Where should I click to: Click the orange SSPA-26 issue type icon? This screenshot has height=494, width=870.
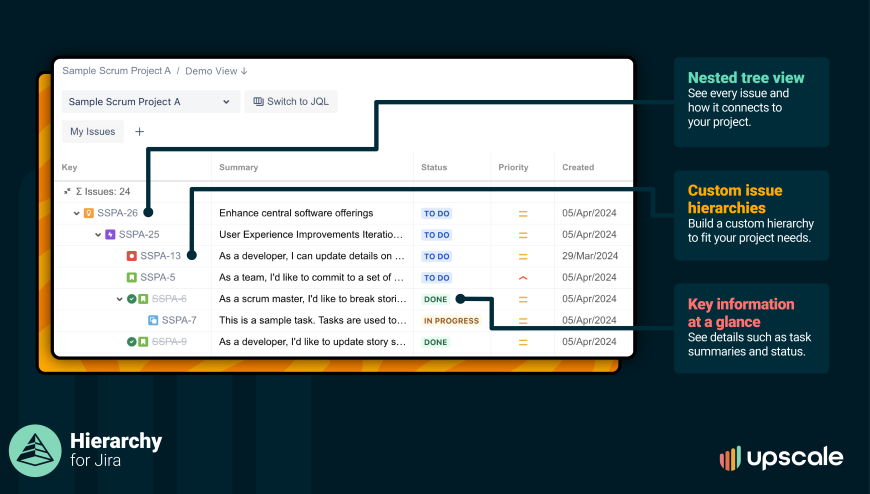(89, 213)
